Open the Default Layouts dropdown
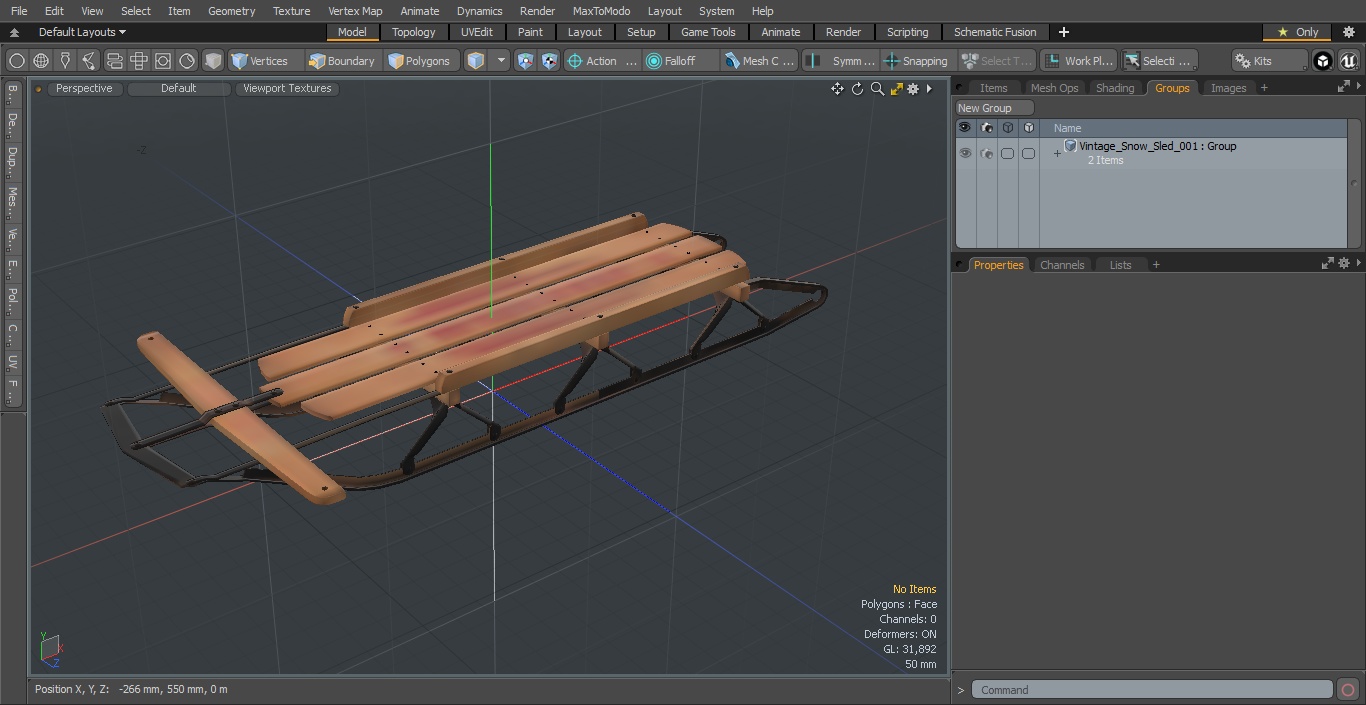Viewport: 1366px width, 705px height. tap(82, 32)
